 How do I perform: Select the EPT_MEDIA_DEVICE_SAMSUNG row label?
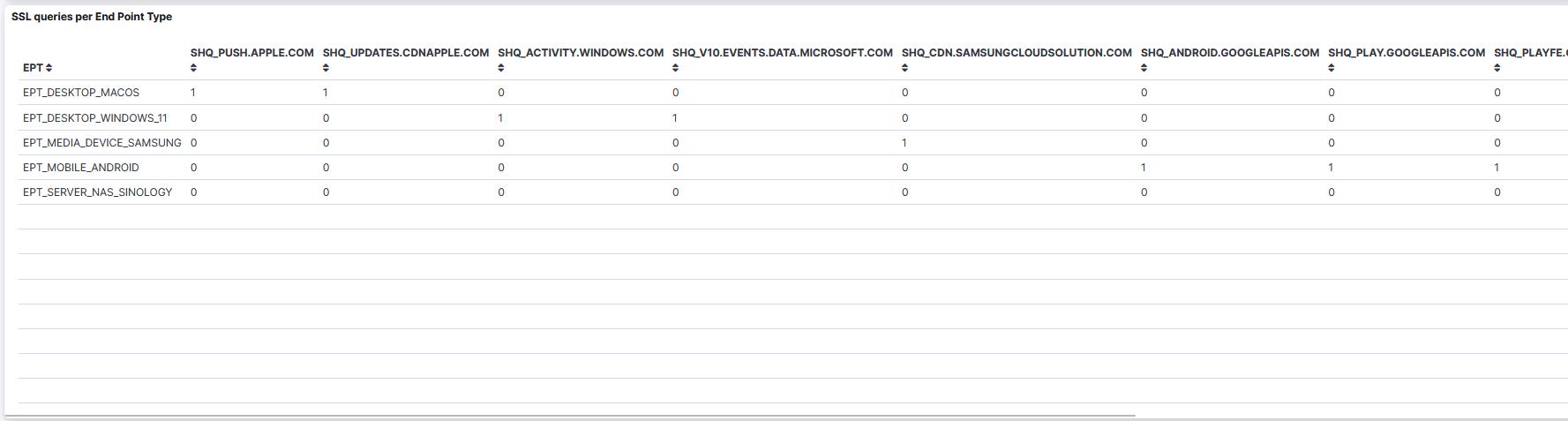[x=101, y=142]
